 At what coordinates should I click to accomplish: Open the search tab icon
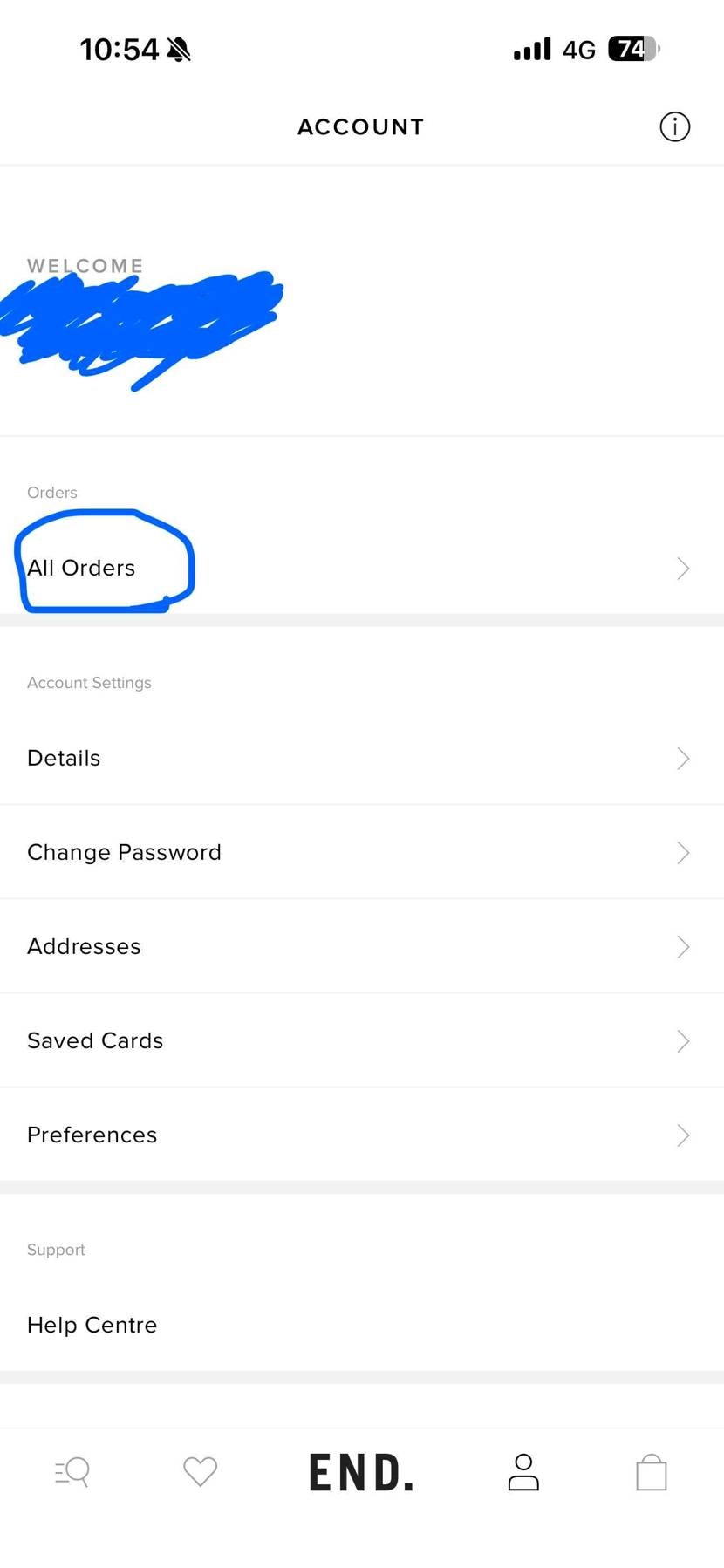point(72,1472)
